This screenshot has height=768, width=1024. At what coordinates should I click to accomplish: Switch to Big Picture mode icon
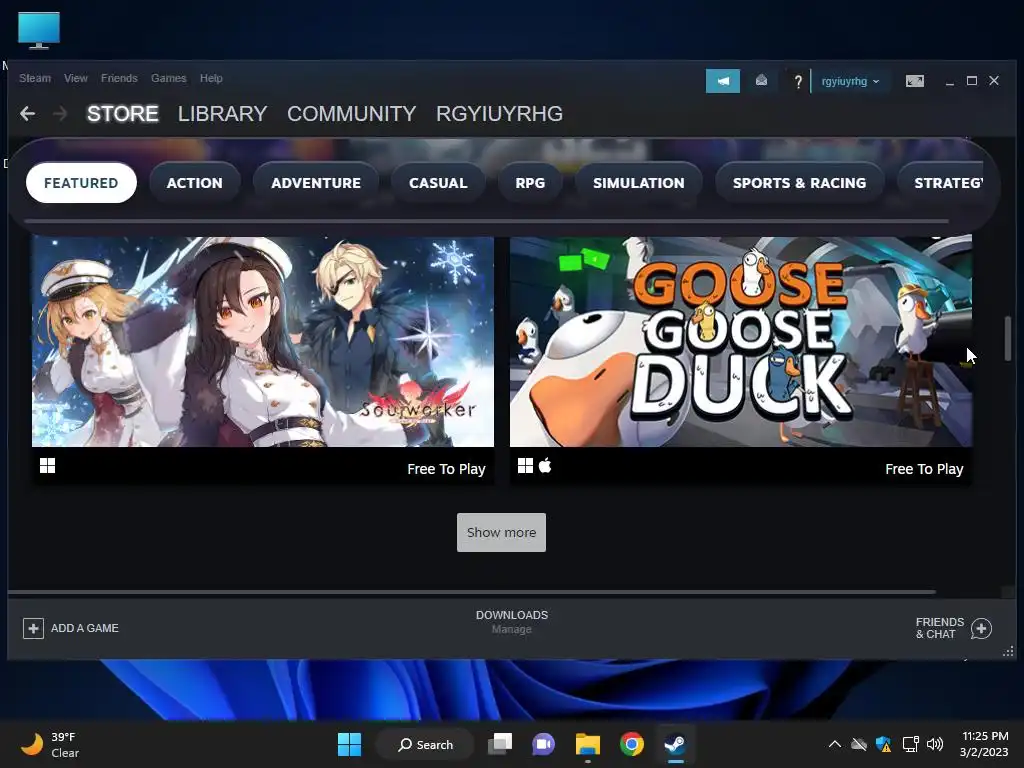(x=914, y=81)
